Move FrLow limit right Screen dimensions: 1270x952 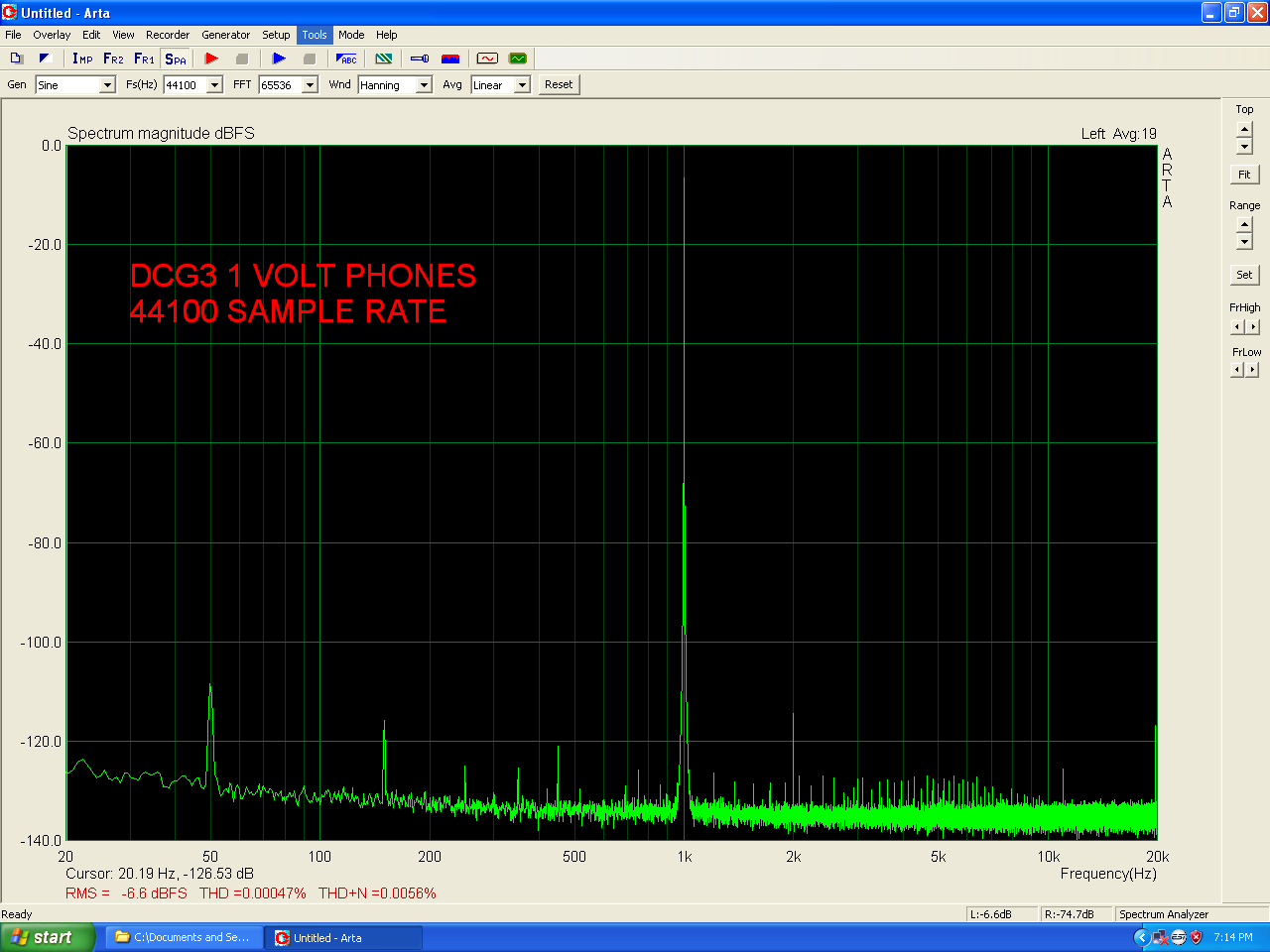pyautogui.click(x=1252, y=370)
